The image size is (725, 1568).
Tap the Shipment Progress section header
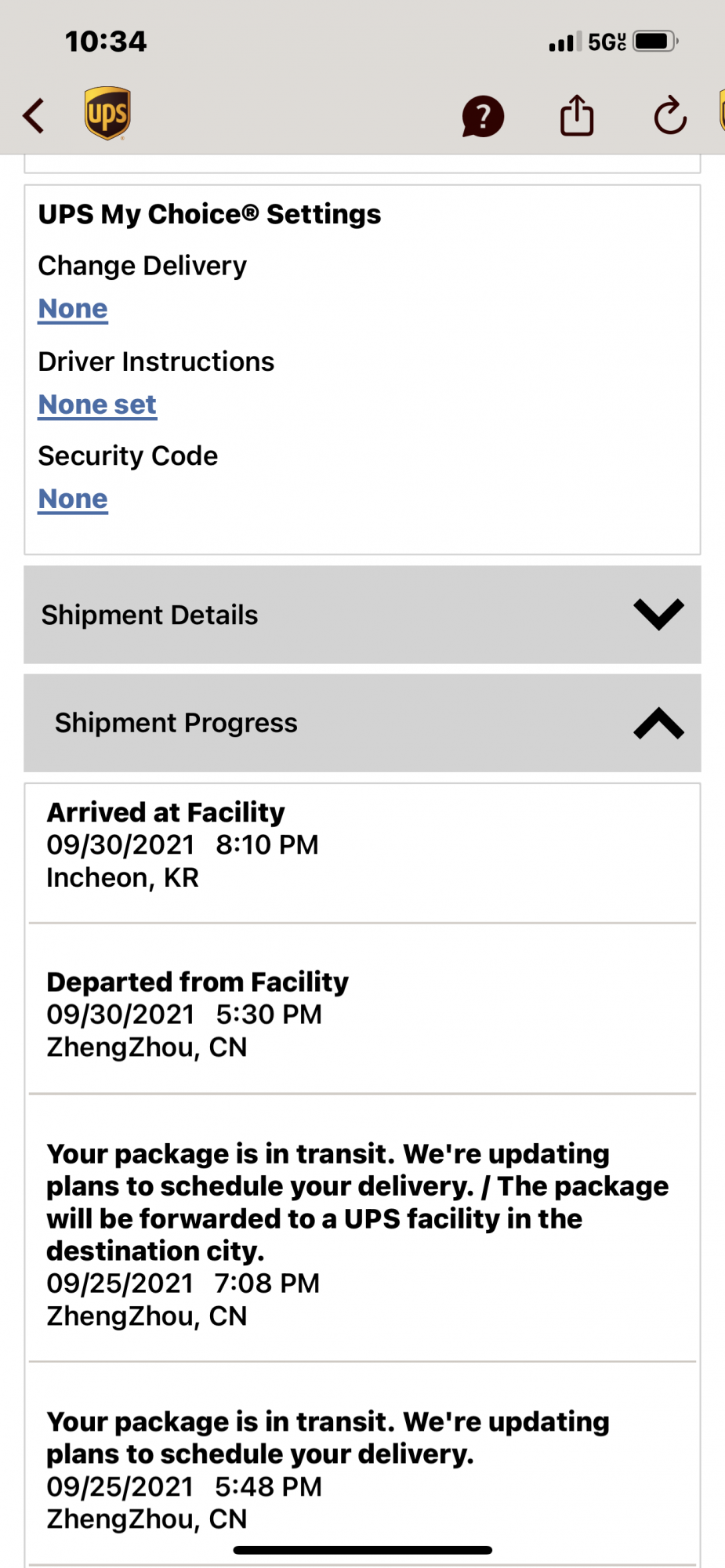[x=176, y=723]
